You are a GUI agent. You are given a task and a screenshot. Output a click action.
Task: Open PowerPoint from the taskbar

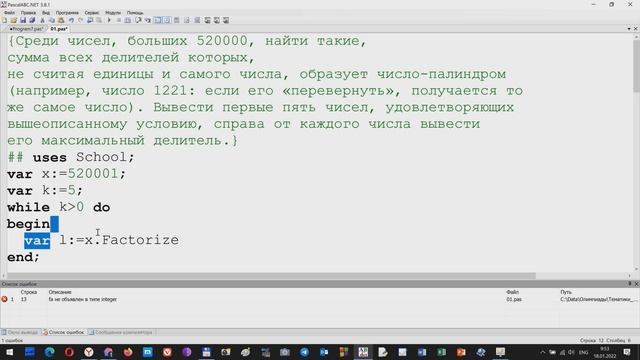point(461,352)
